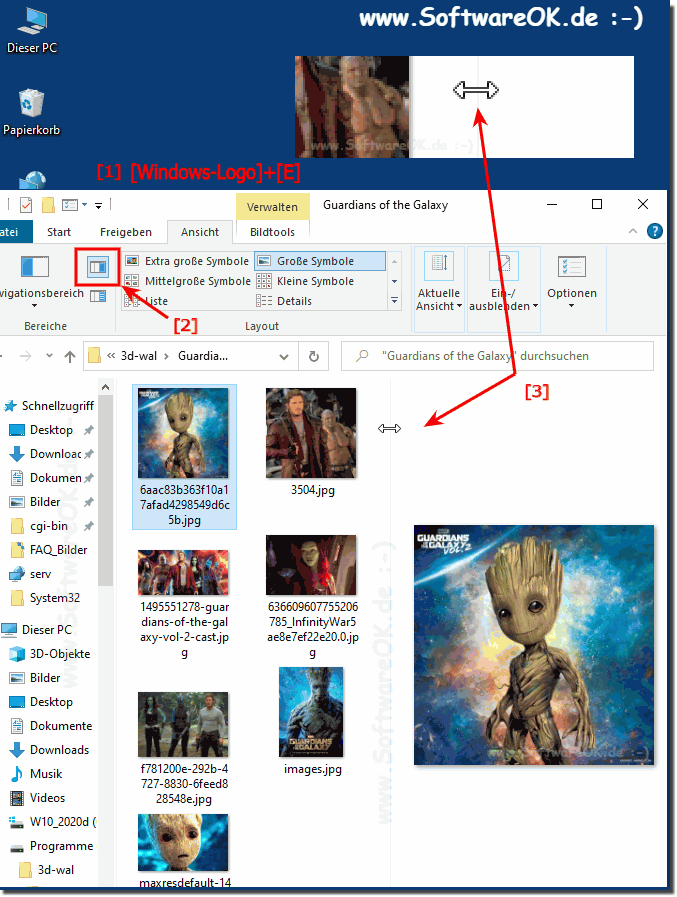This screenshot has width=677, height=897.
Task: Select pinned Downloads under Schnellzugriff
Action: pyautogui.click(x=51, y=454)
